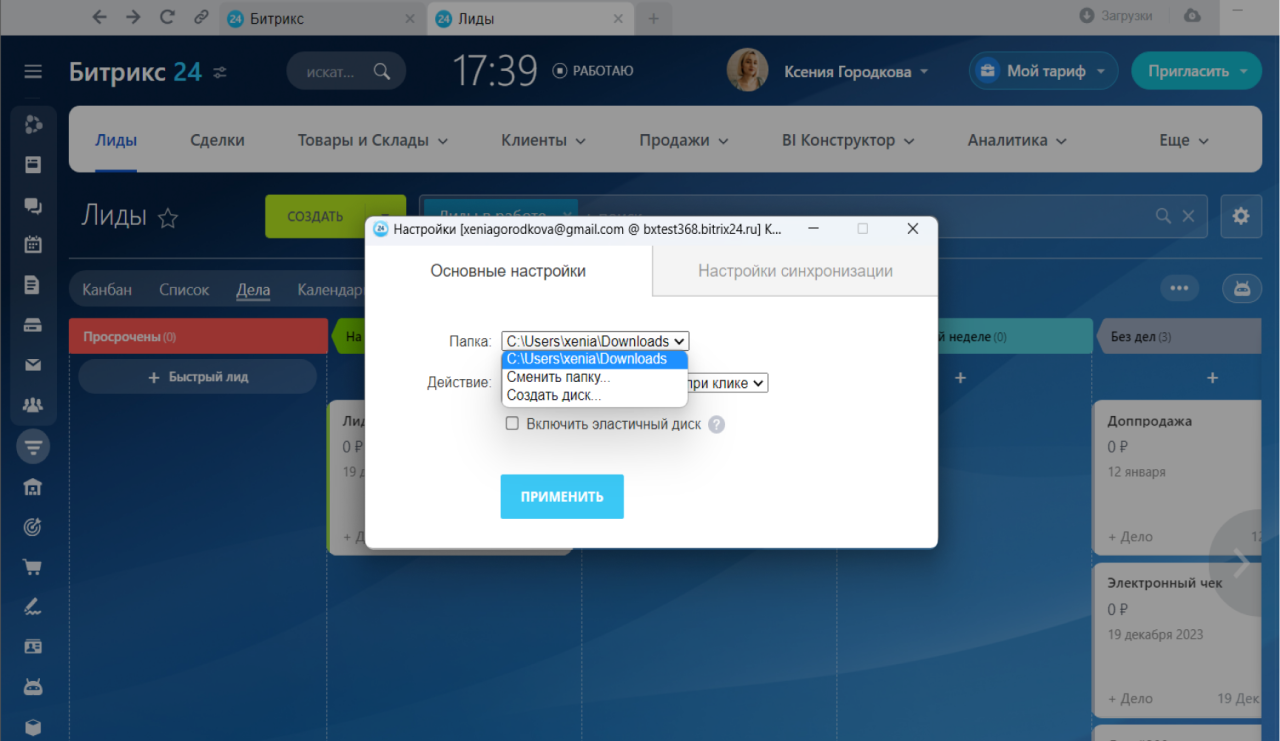Open the feed icon in the sidebar
The height and width of the screenshot is (741, 1280).
point(33,165)
